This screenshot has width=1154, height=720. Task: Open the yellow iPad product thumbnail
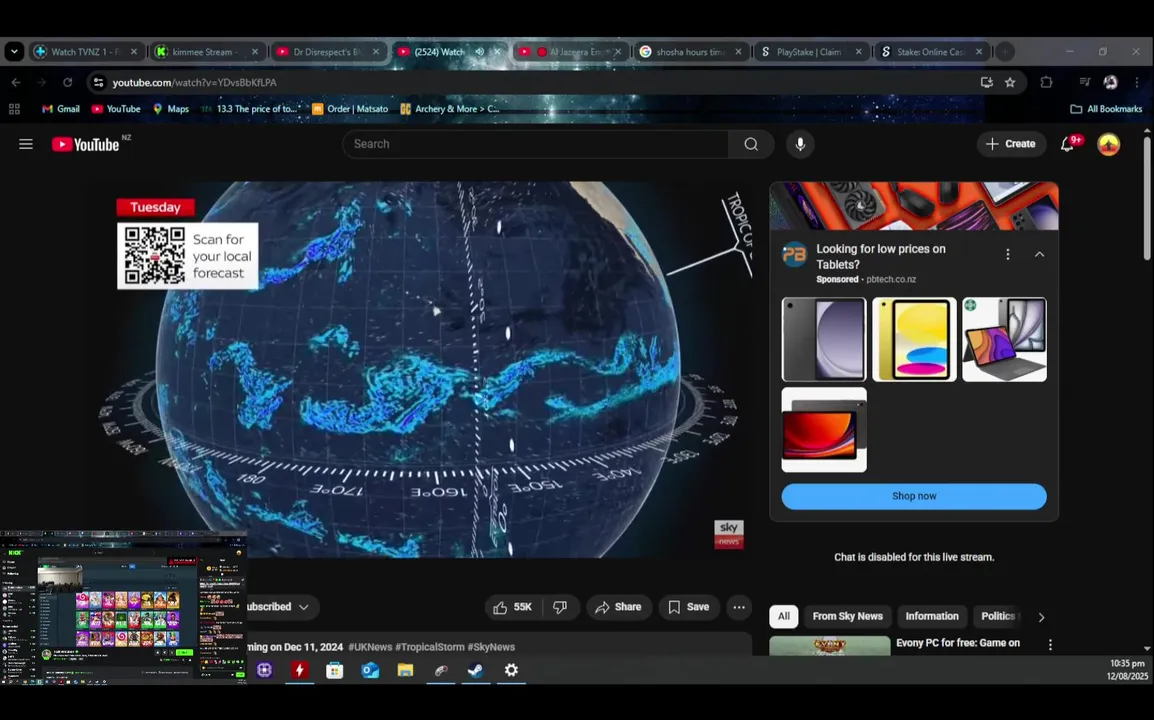[914, 339]
